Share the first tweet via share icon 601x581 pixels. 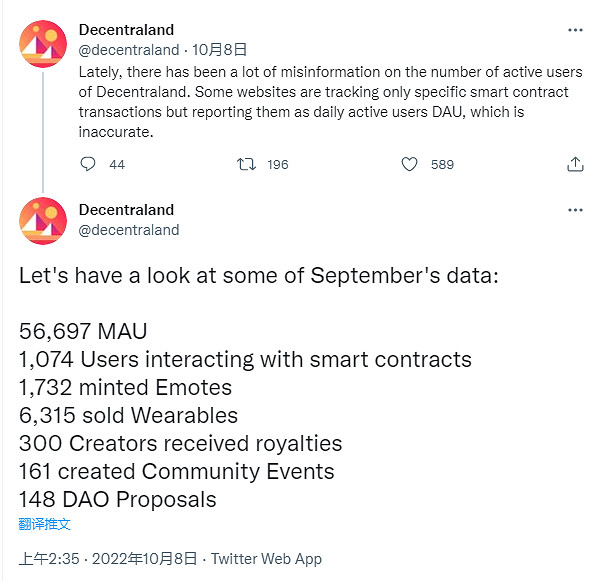coord(575,164)
